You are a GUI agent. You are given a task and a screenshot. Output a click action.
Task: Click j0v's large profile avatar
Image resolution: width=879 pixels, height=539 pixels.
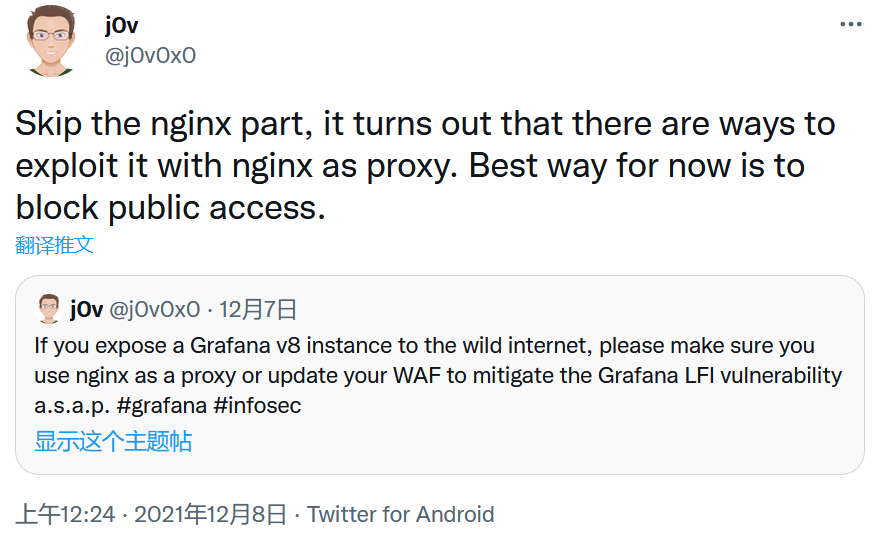50,40
